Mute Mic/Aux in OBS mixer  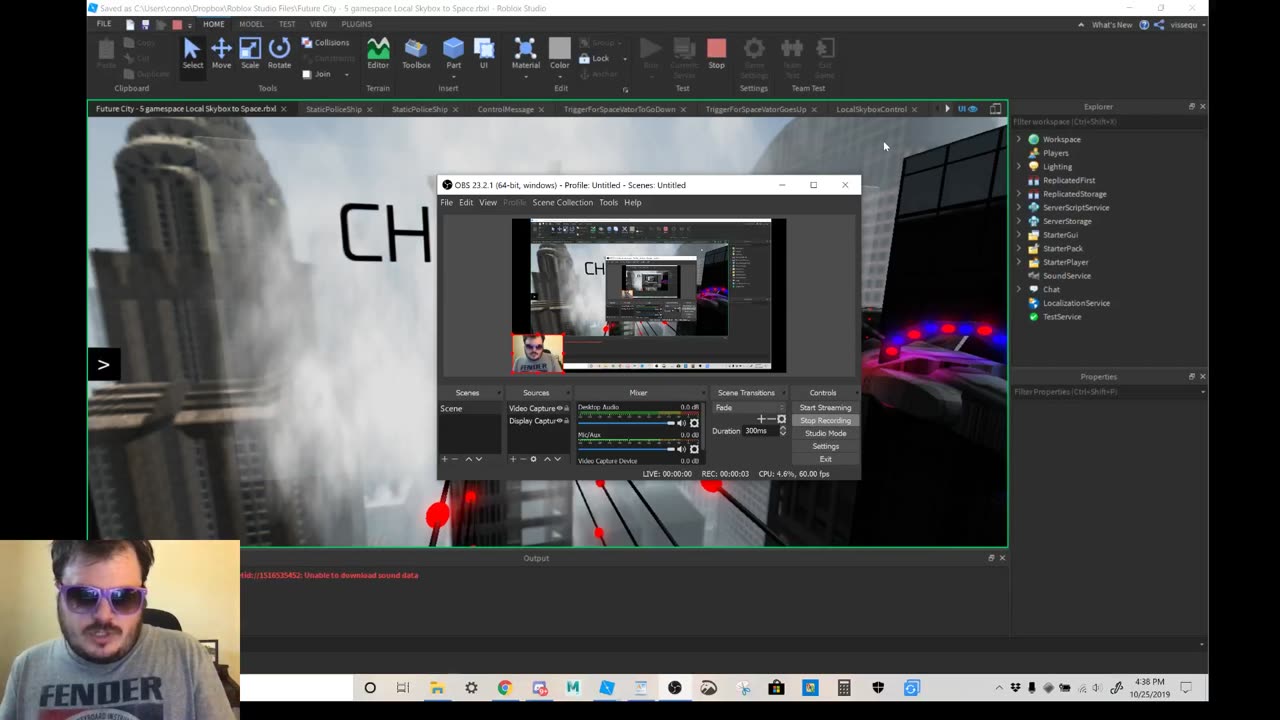coord(682,449)
